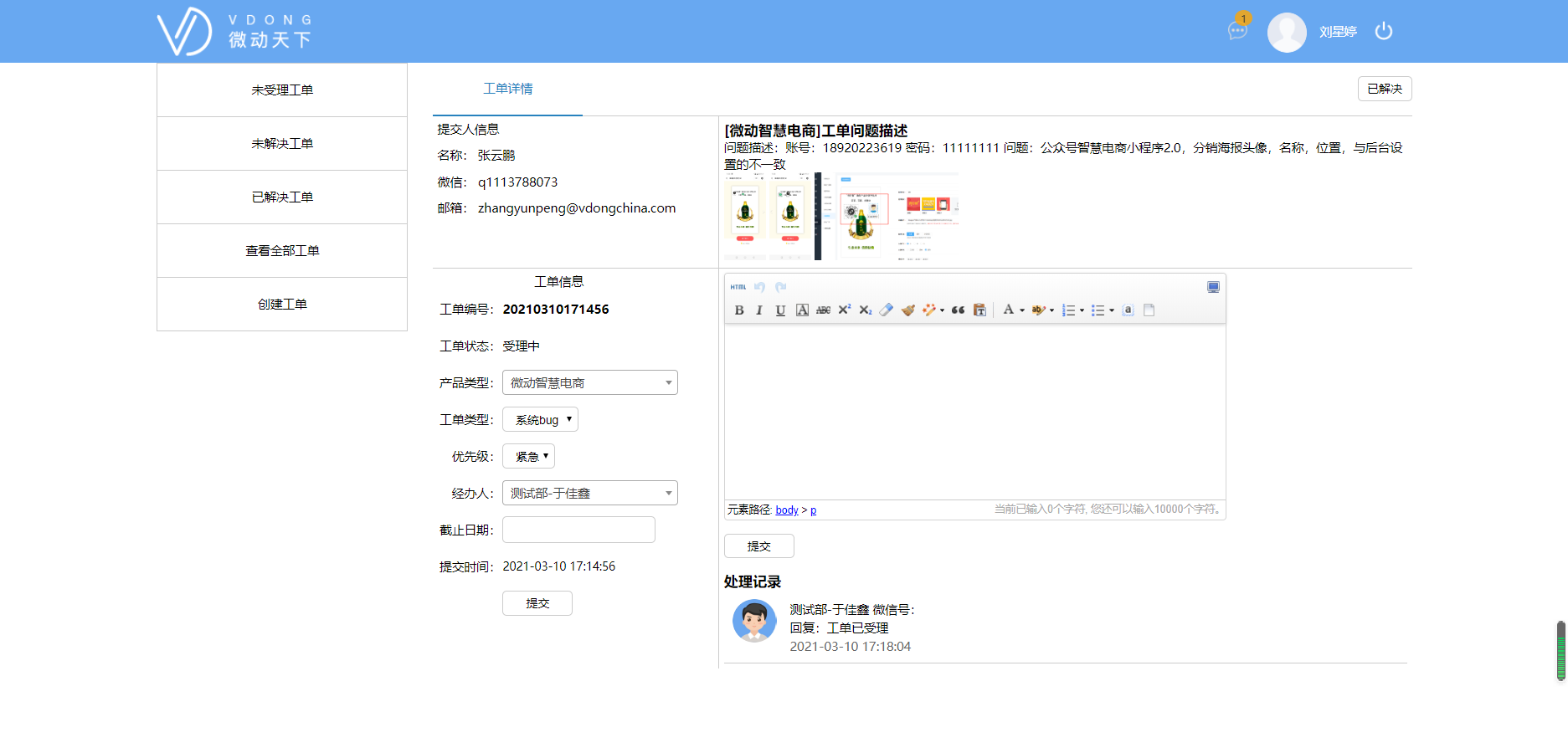The width and height of the screenshot is (1568, 753).
Task: Open 创建工单 in sidebar
Action: (x=282, y=304)
